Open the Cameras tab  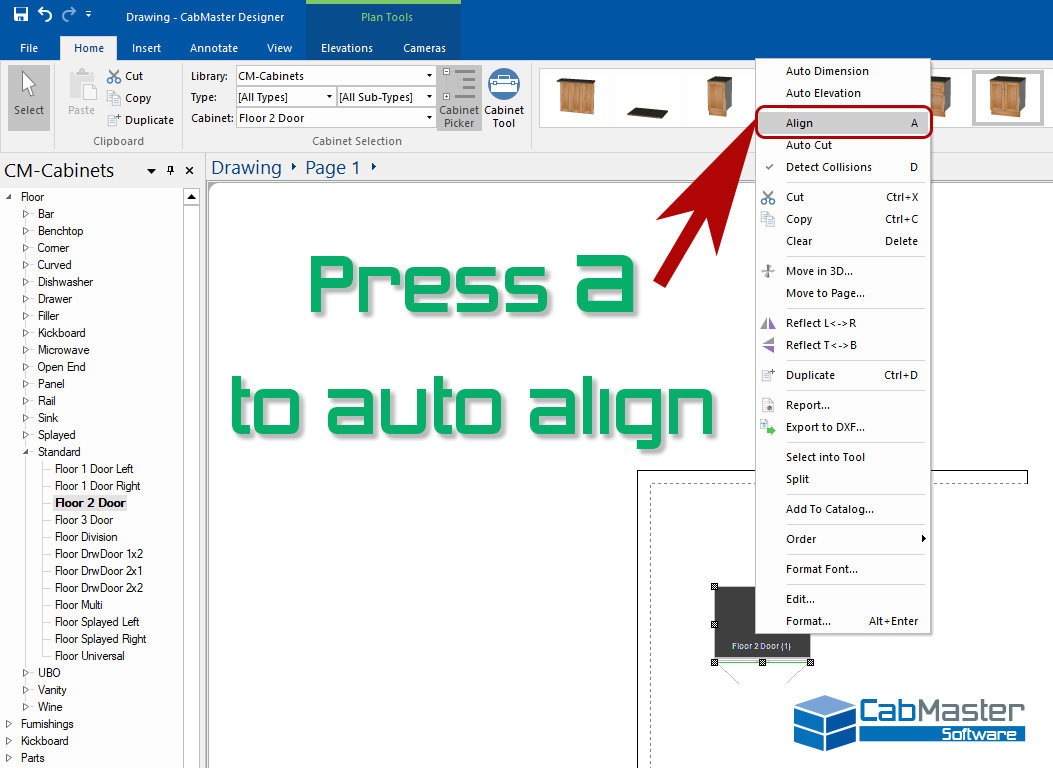coord(424,48)
